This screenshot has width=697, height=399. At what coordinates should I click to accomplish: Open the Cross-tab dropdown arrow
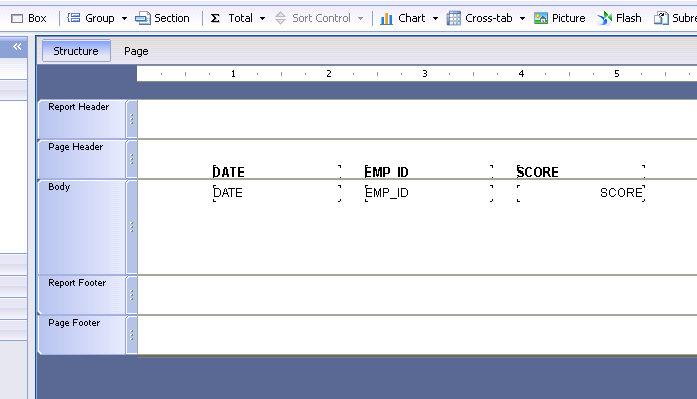point(522,18)
